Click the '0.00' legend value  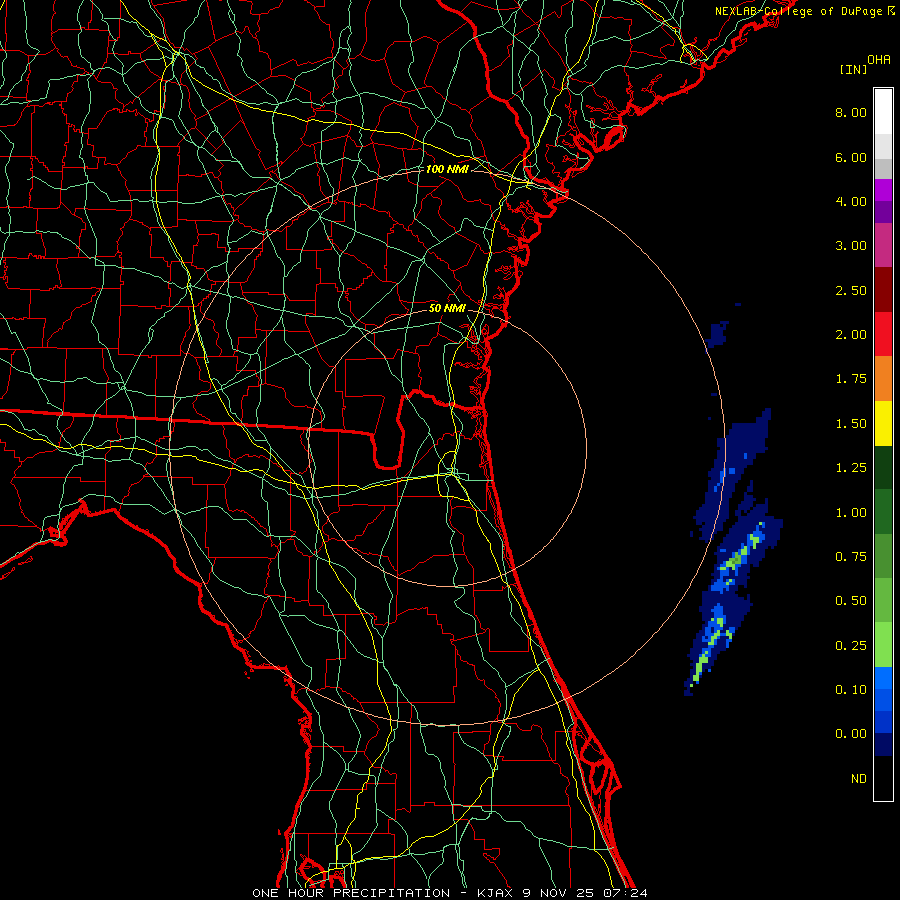coord(851,734)
